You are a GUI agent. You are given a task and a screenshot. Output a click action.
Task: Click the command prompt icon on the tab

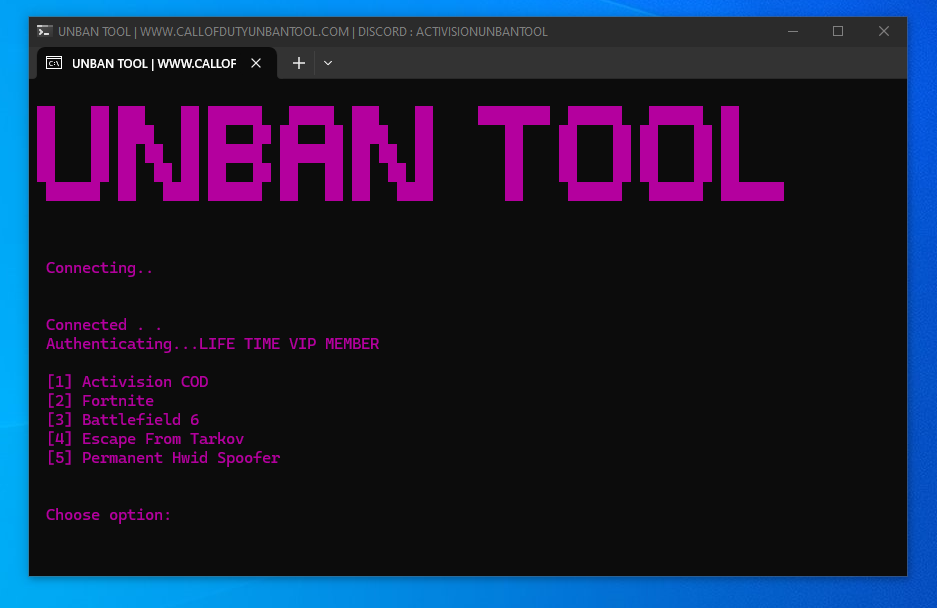54,63
